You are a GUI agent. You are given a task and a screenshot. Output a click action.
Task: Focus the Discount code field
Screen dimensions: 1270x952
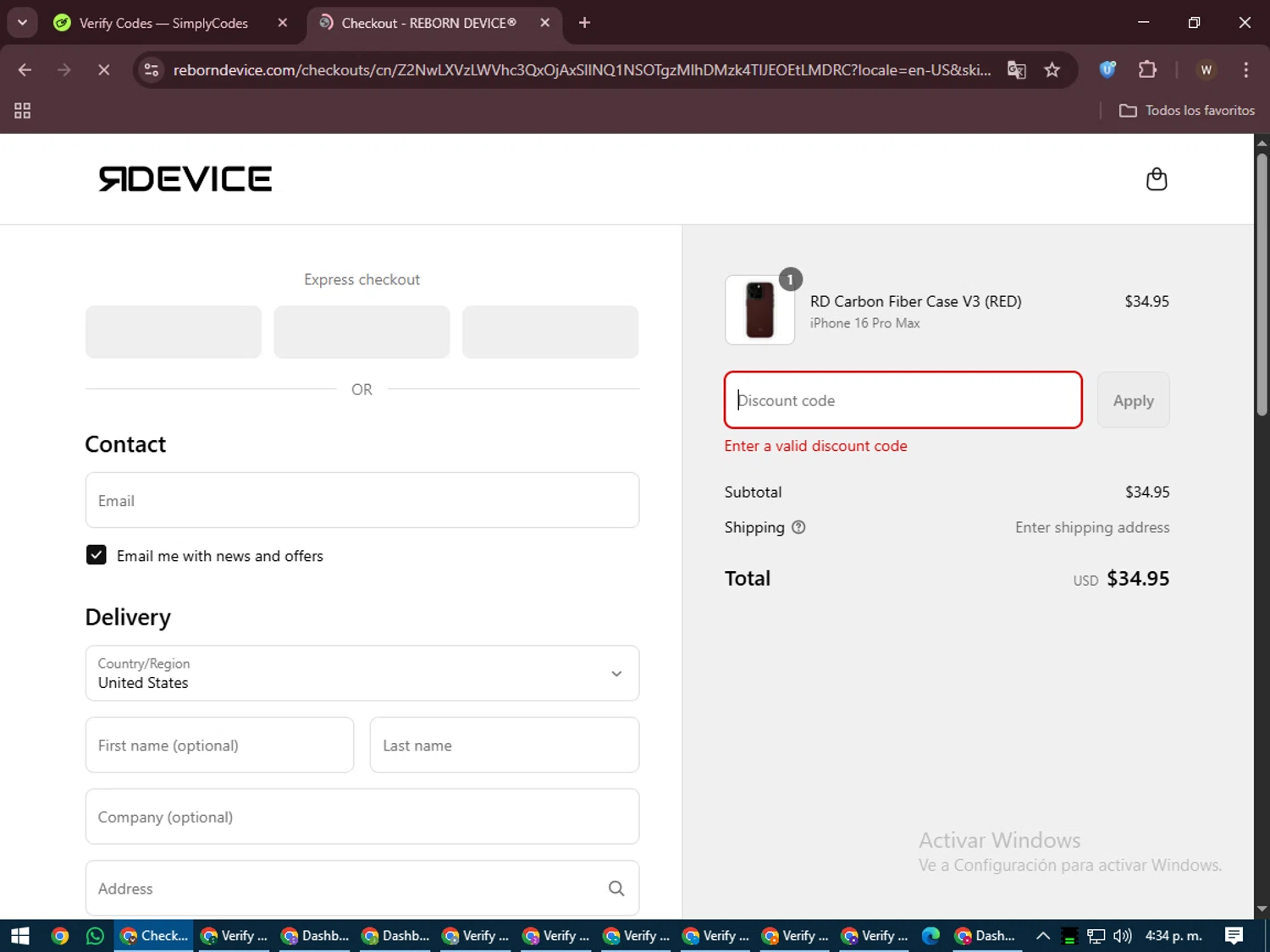pos(903,400)
